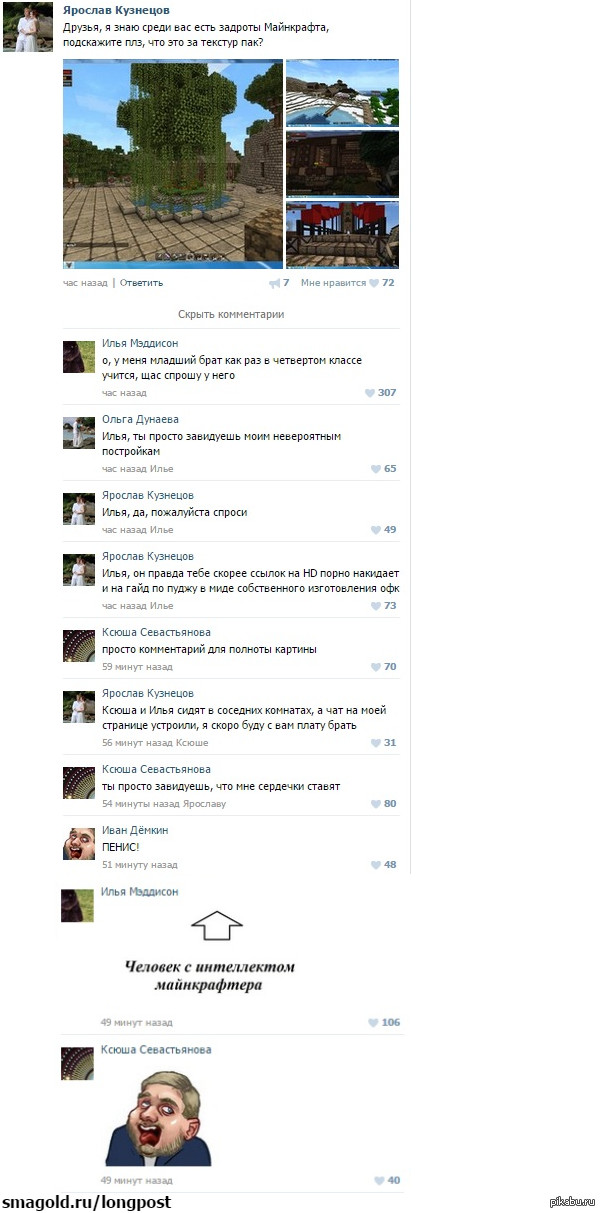The height and width of the screenshot is (1213, 600).
Task: Open Иван Дёмкин's profile name link
Action: point(135,831)
